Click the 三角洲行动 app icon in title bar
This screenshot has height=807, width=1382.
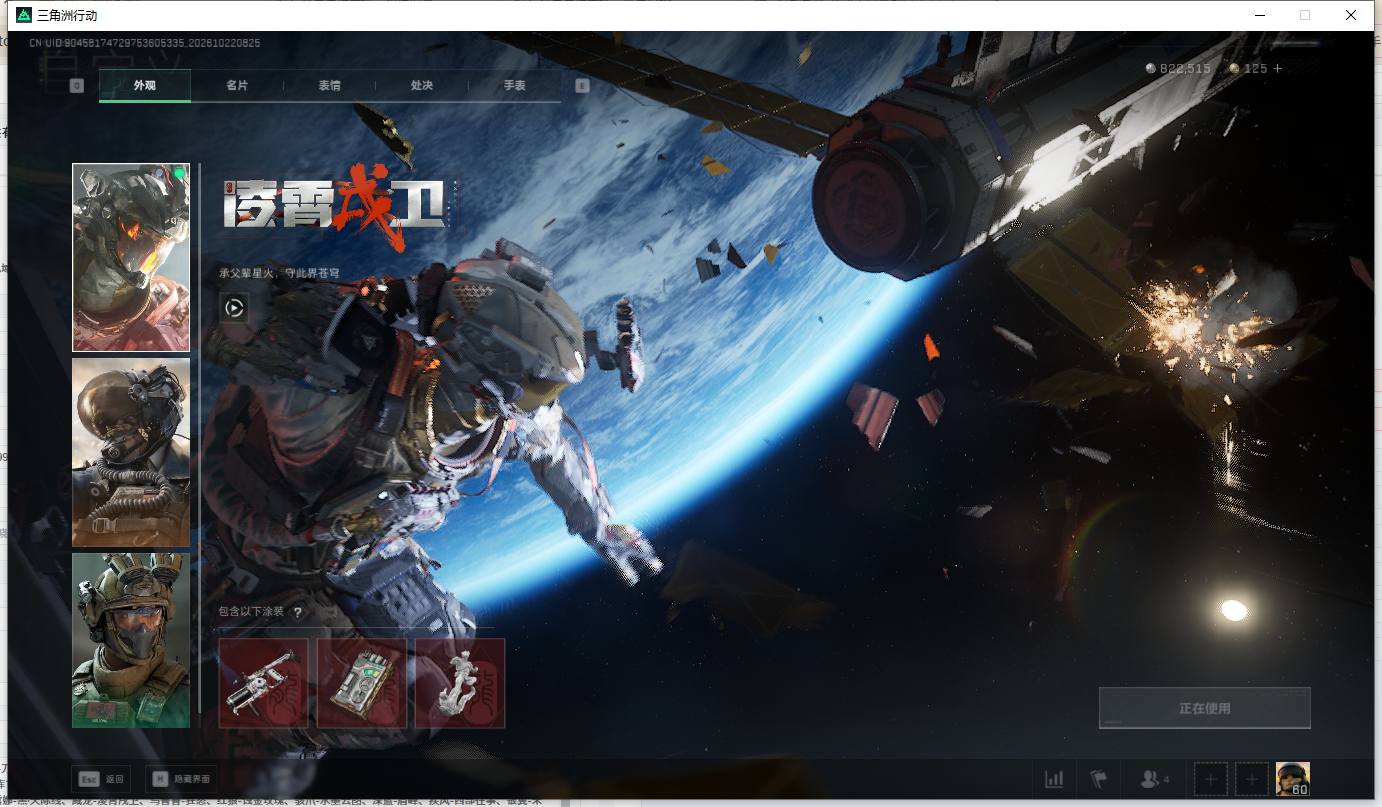click(24, 15)
